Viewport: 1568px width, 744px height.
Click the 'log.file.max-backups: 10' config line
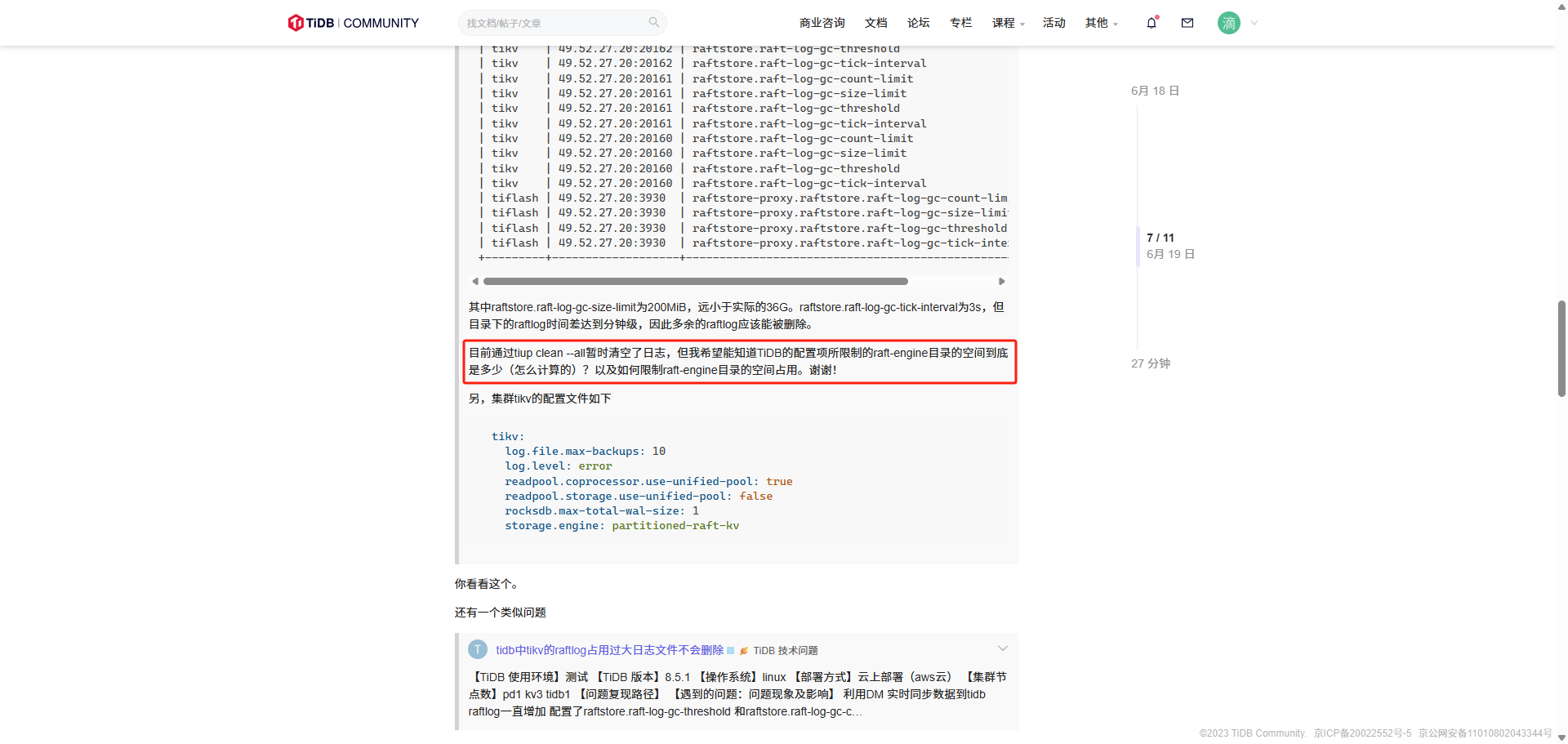click(x=585, y=452)
